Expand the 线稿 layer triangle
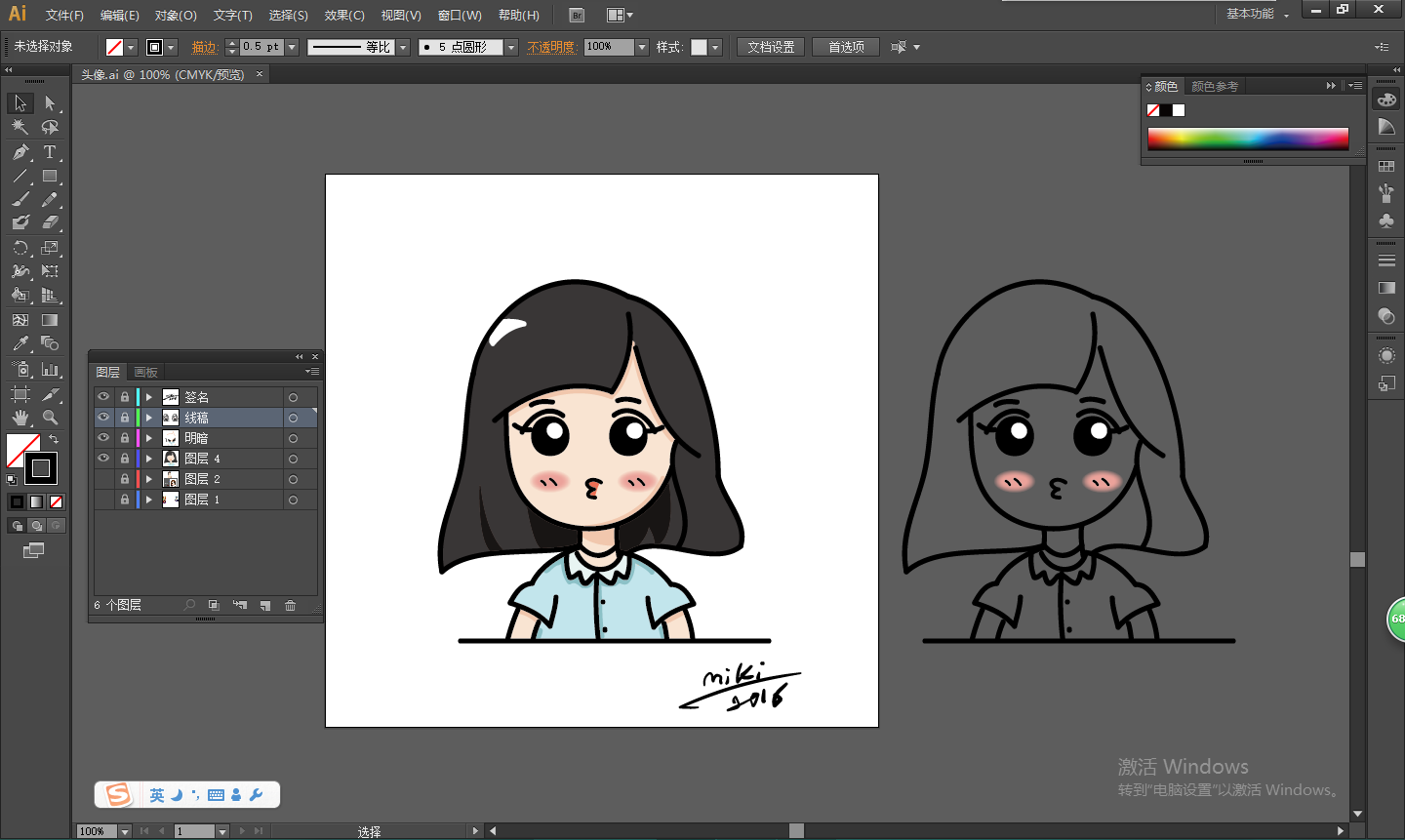Viewport: 1405px width, 840px height. coord(149,418)
